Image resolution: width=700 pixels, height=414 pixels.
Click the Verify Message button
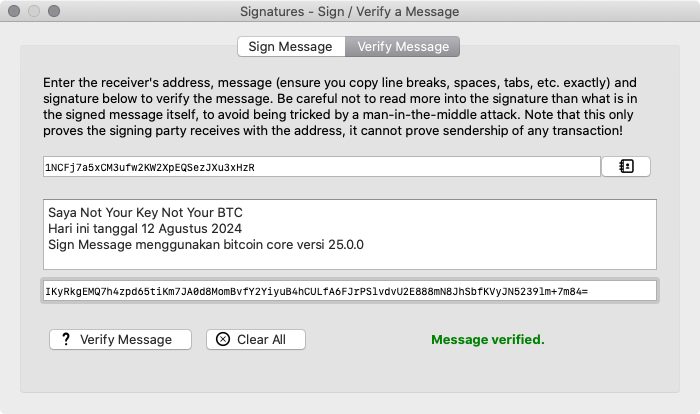coord(121,339)
